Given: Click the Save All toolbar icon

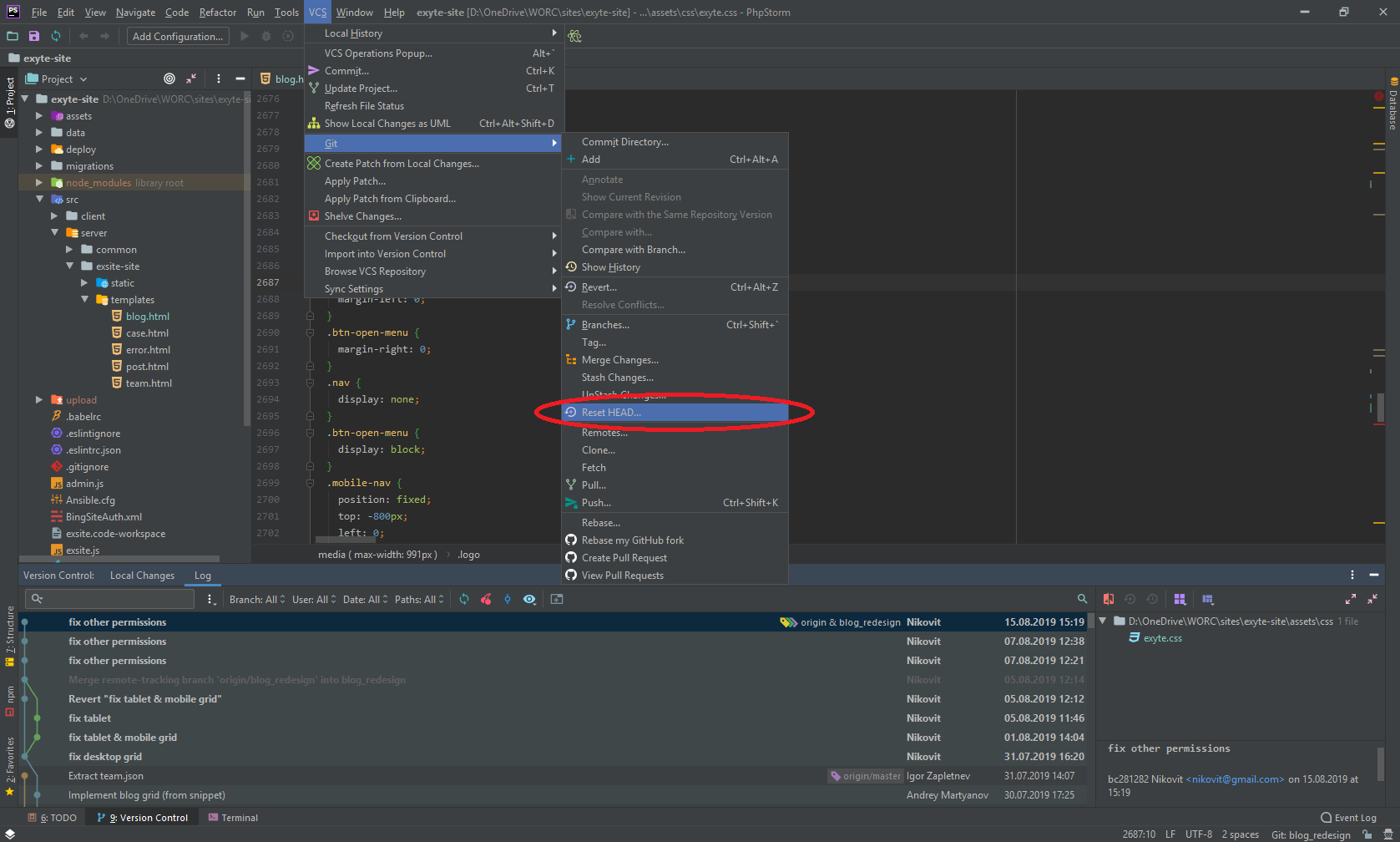Looking at the screenshot, I should (34, 36).
